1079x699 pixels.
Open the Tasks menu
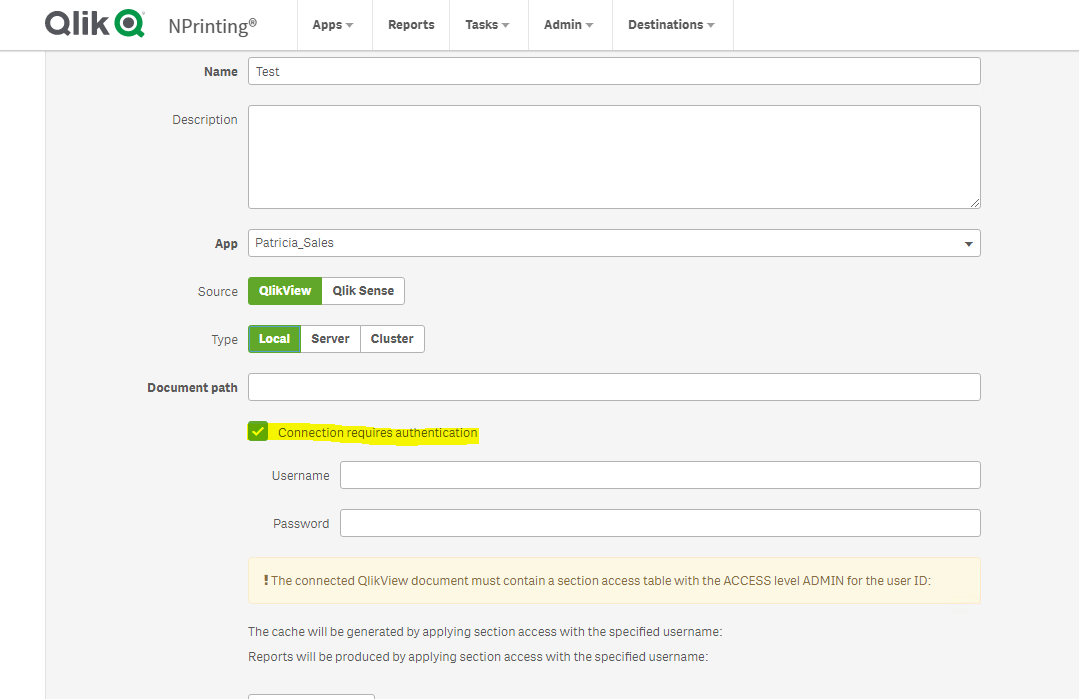tap(489, 25)
